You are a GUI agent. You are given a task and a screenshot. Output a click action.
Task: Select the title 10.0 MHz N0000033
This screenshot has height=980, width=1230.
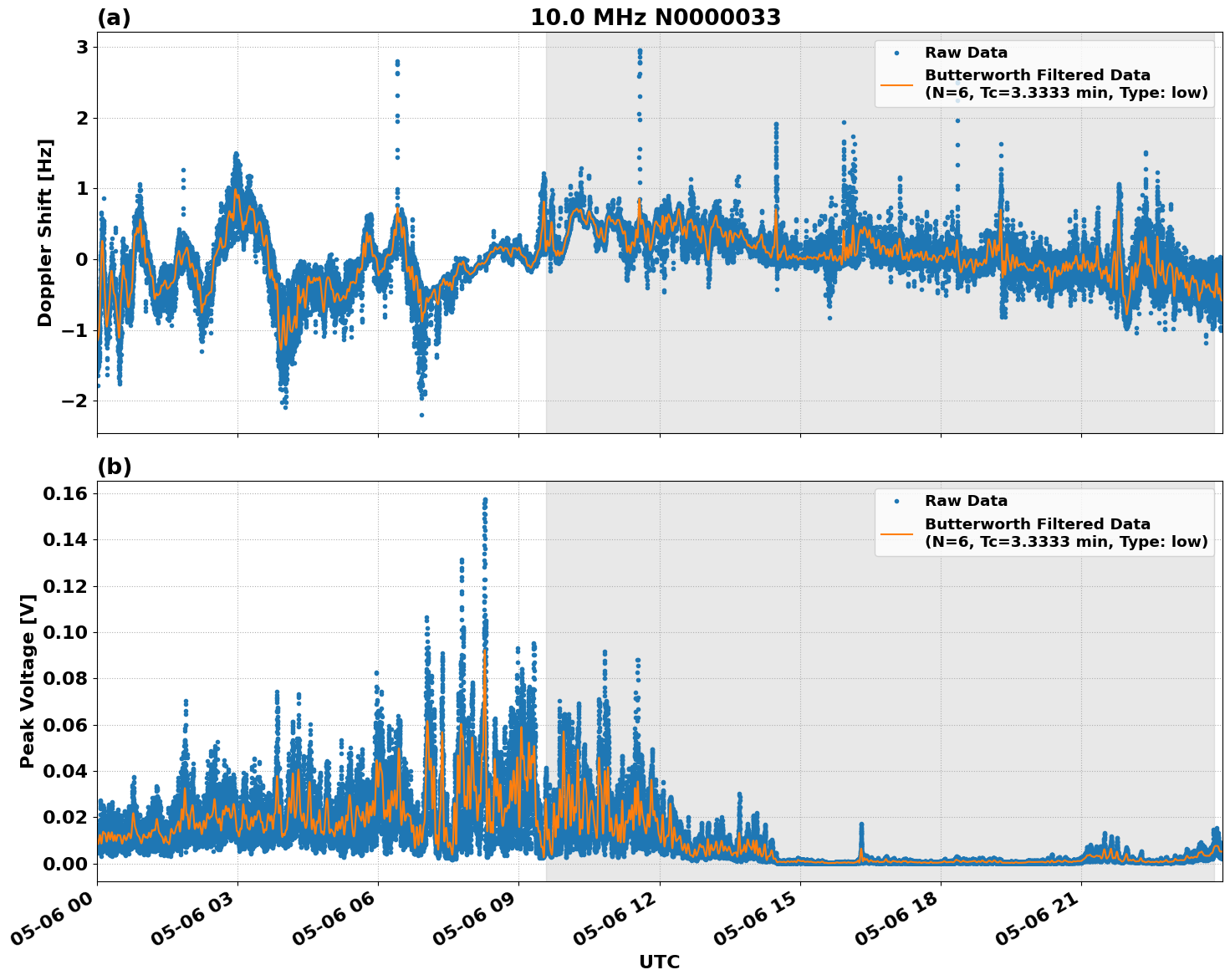[x=656, y=16]
